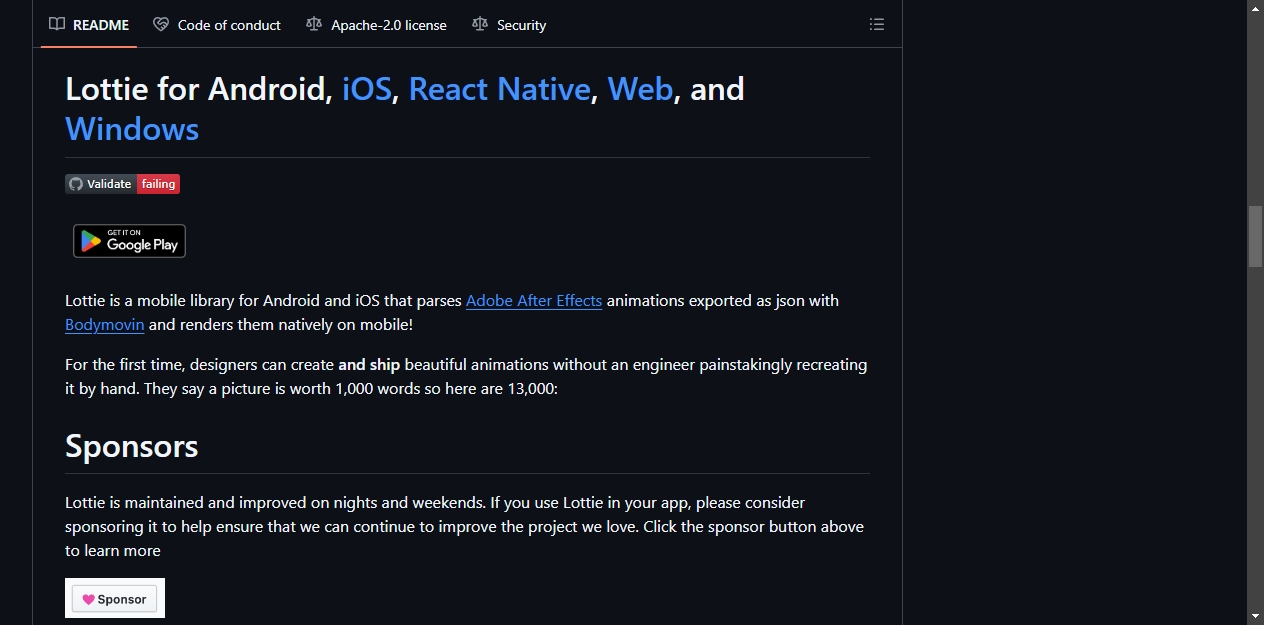The width and height of the screenshot is (1264, 625).
Task: Open the README outline menu
Action: (x=877, y=24)
